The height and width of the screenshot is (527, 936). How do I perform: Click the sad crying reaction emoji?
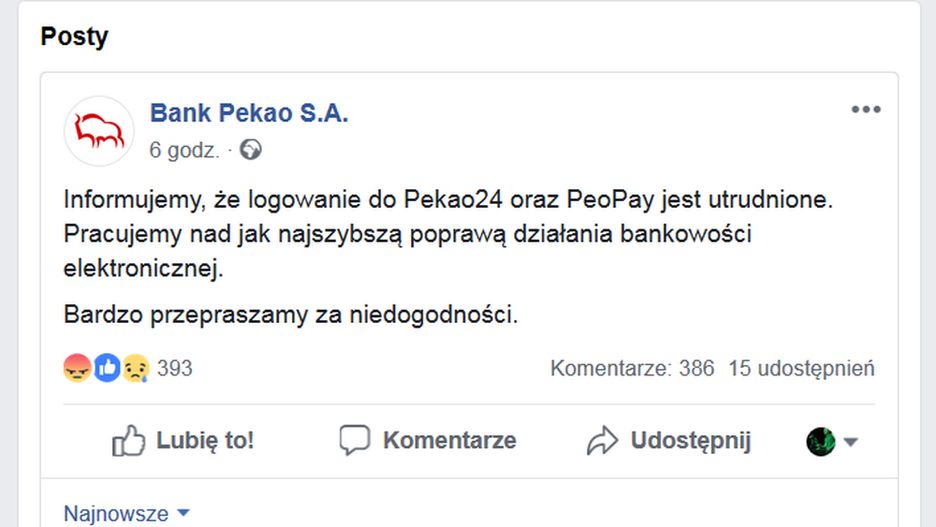click(x=135, y=368)
